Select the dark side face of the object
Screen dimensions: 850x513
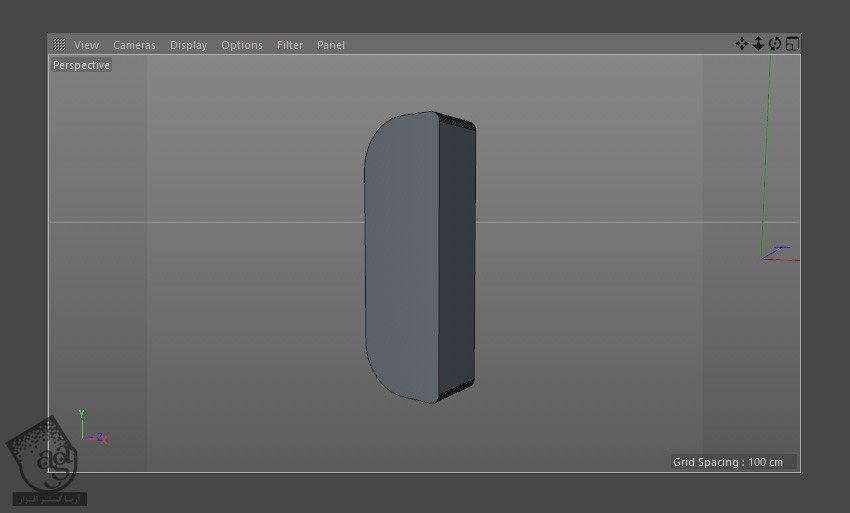(456, 260)
